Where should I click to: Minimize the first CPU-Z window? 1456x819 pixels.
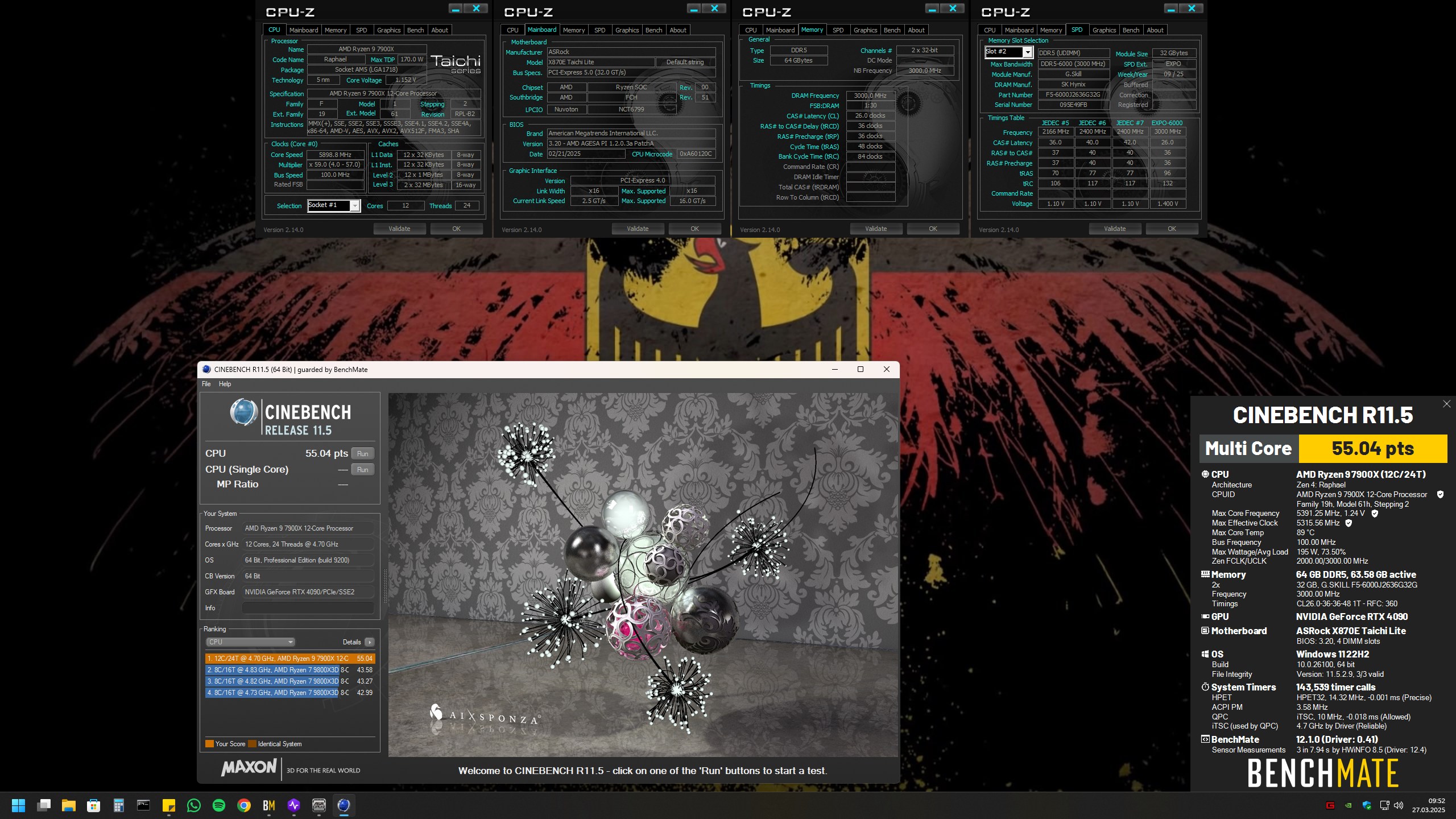coord(456,9)
